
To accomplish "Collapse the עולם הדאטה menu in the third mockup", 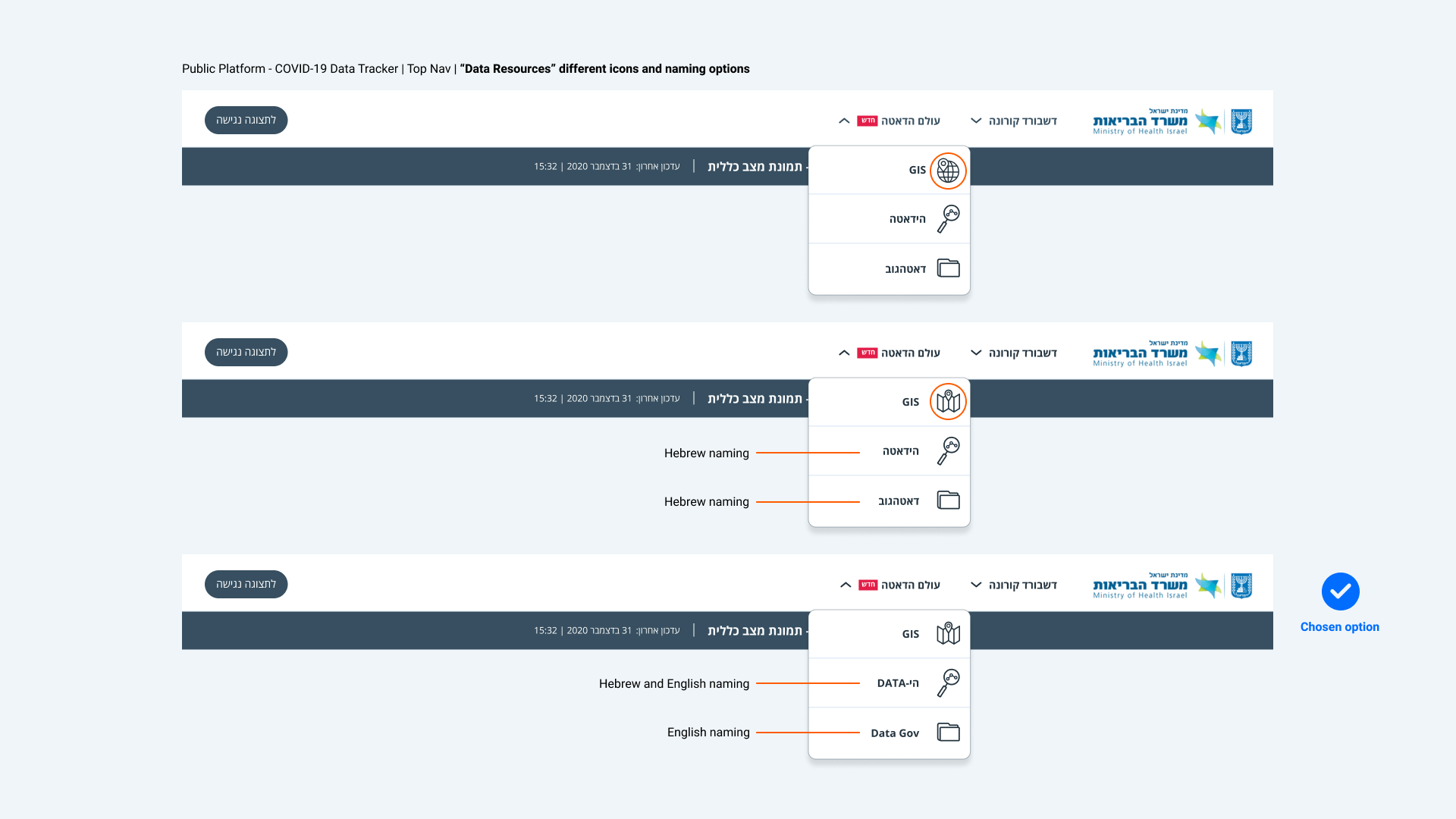I will pyautogui.click(x=846, y=585).
